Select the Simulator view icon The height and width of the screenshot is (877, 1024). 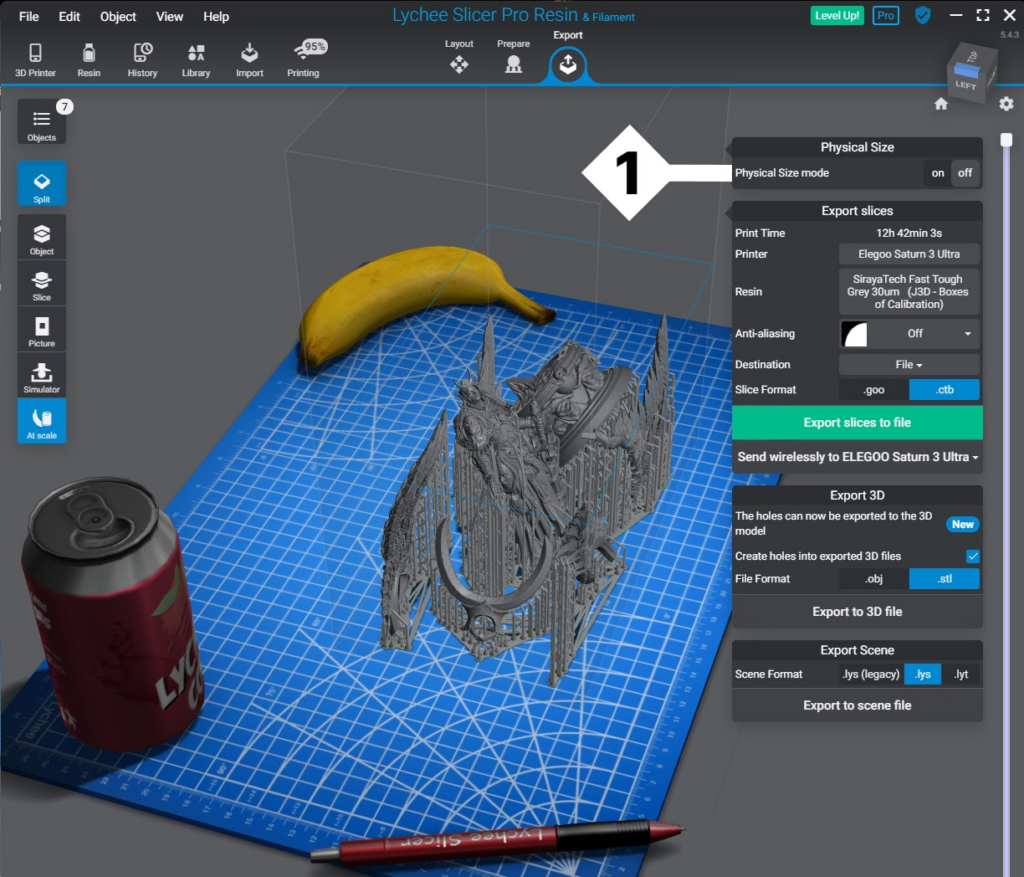point(42,376)
